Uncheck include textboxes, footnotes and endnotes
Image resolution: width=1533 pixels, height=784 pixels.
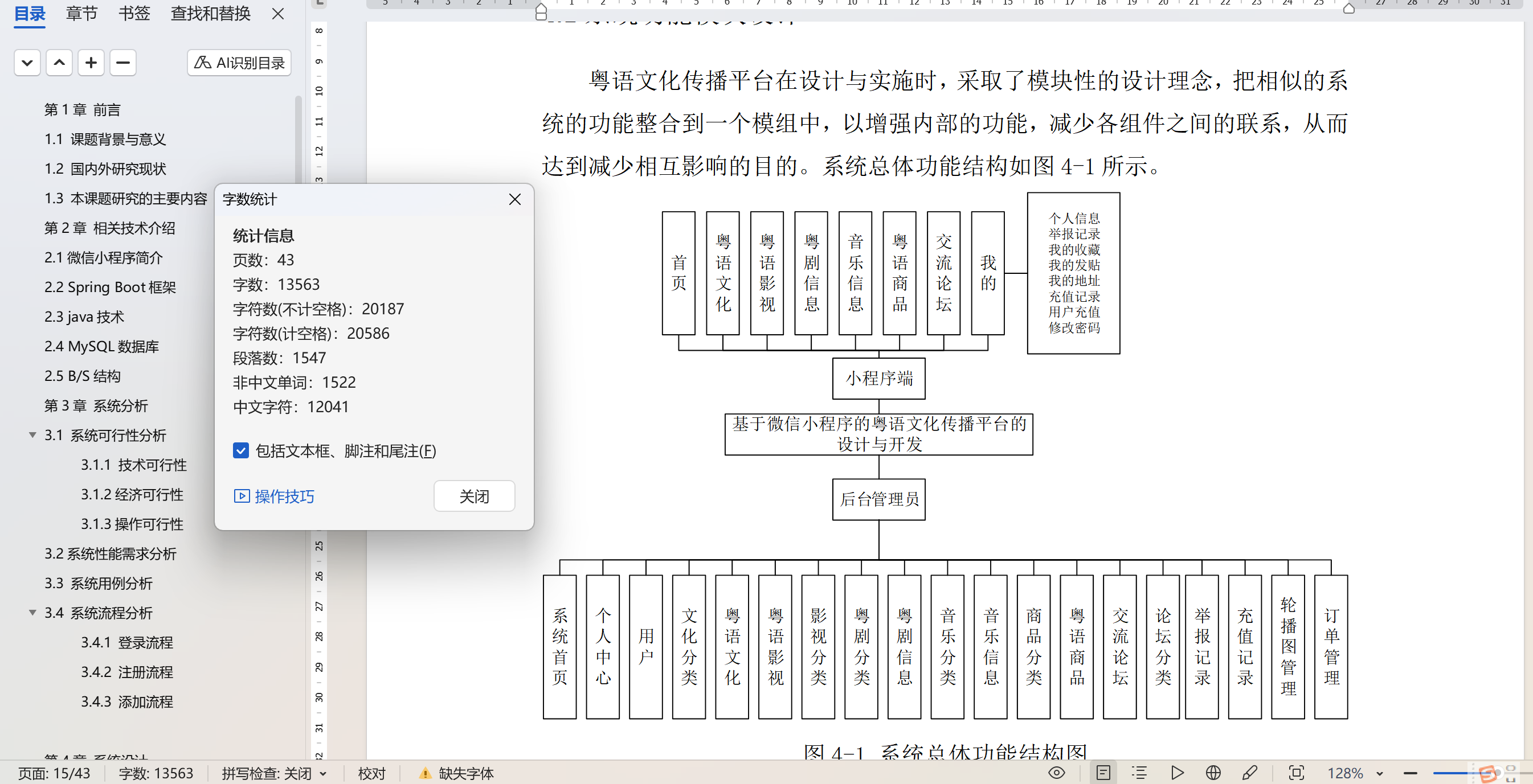pos(240,450)
